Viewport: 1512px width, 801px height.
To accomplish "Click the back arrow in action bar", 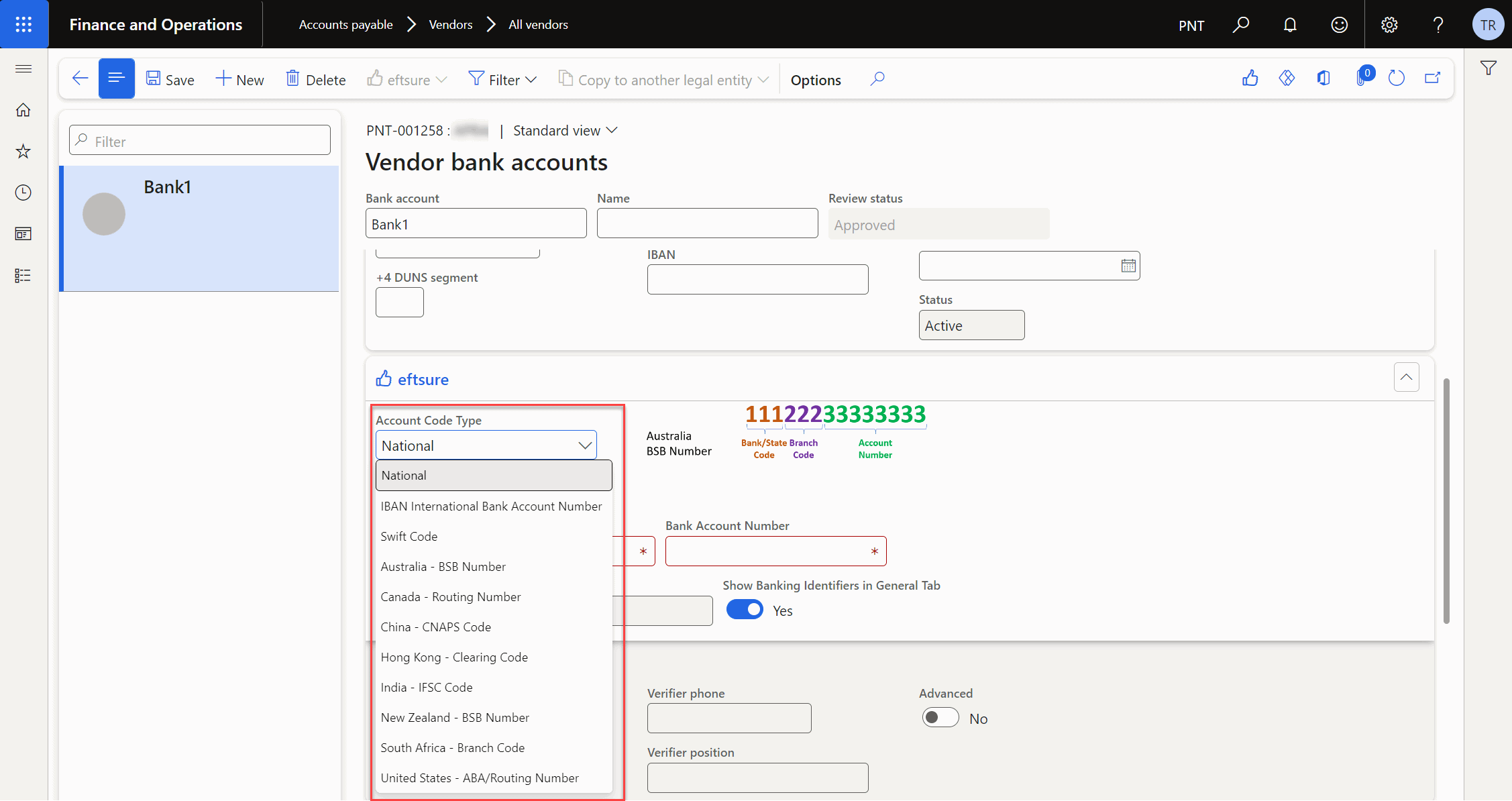I will click(x=80, y=78).
